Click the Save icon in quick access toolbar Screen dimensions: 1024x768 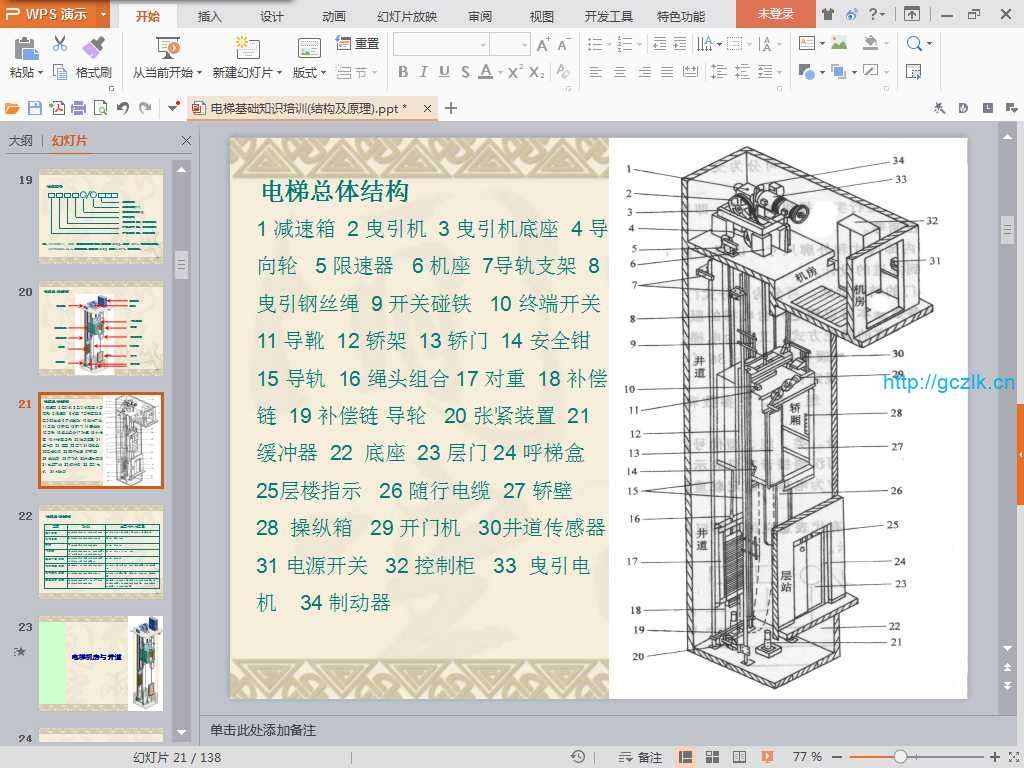[x=35, y=108]
